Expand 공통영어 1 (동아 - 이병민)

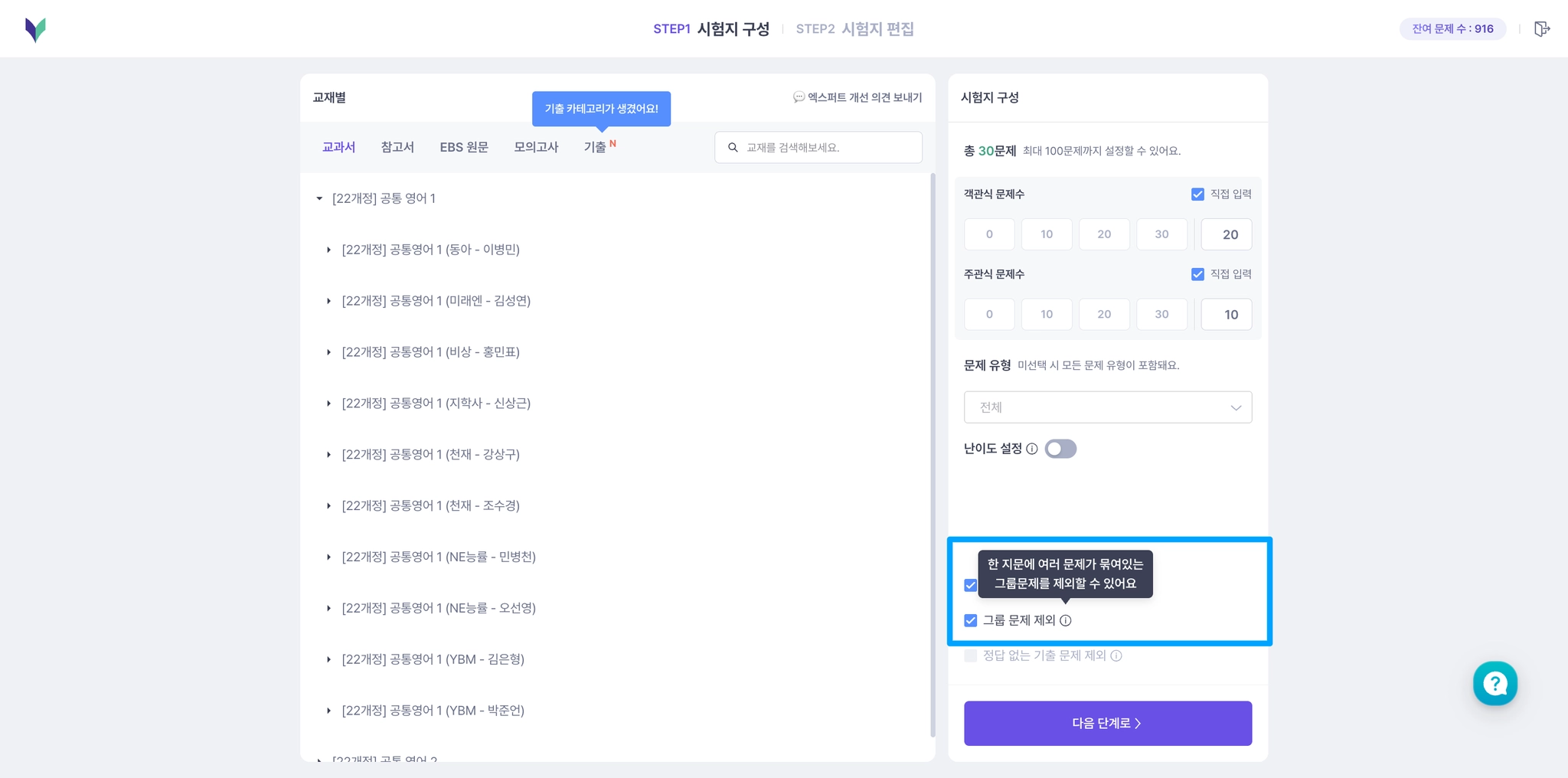click(328, 250)
